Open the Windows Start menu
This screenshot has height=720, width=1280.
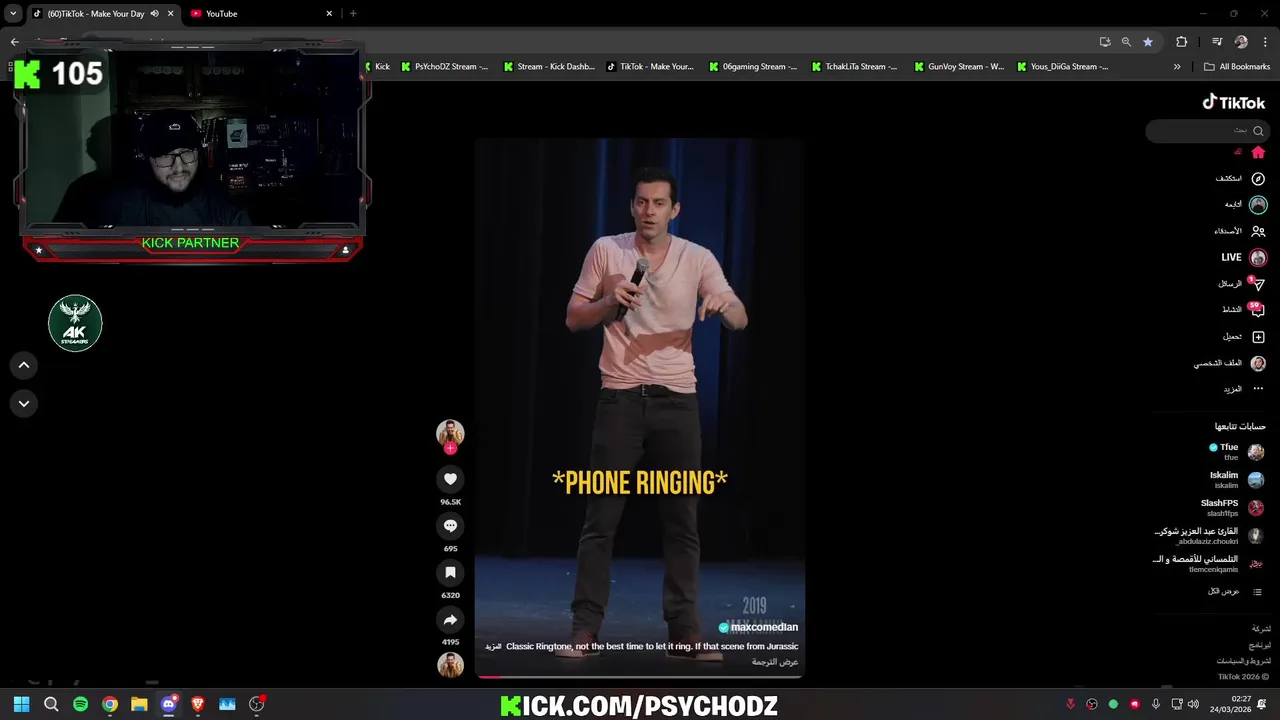[x=22, y=704]
